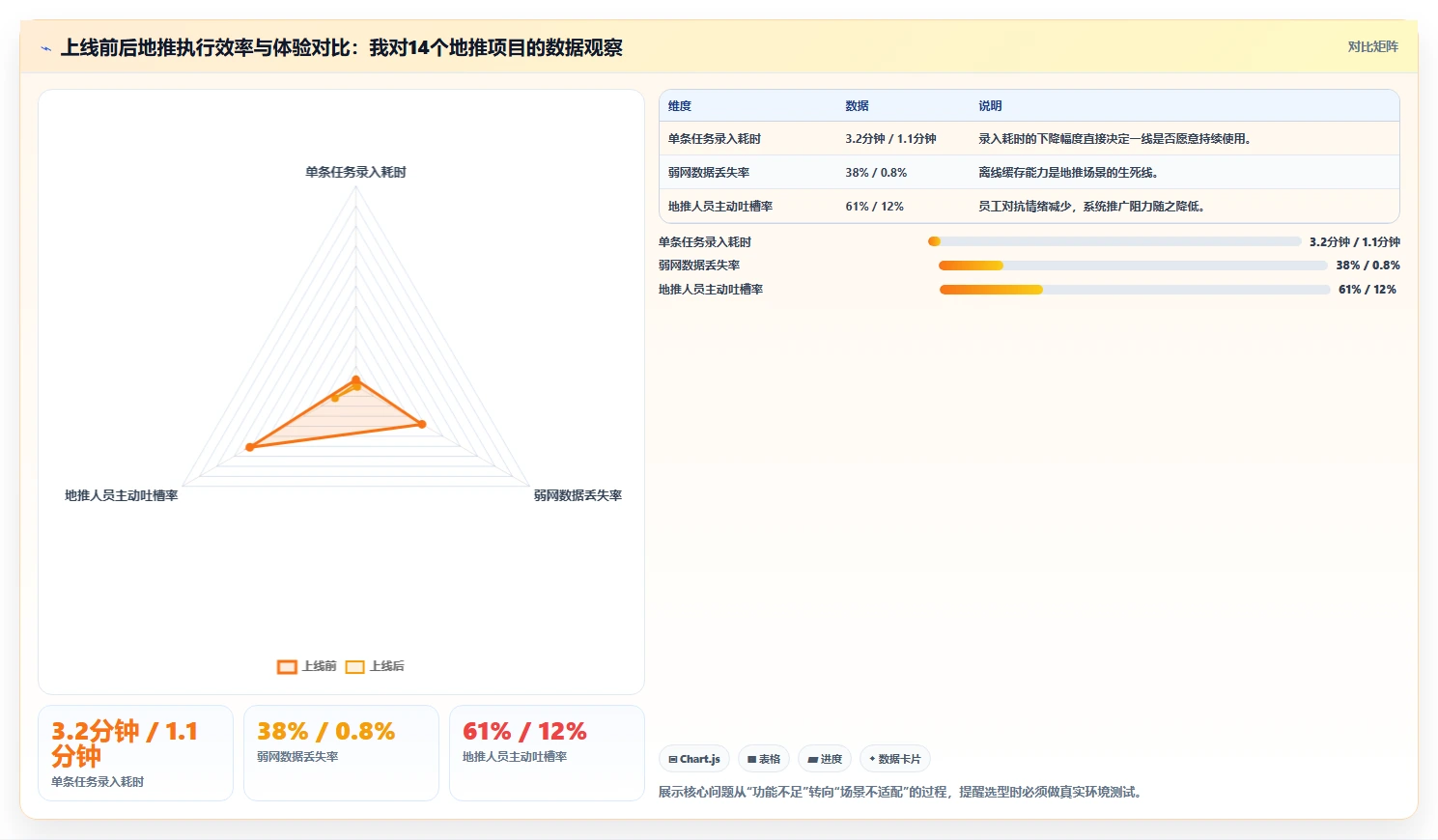Click the 单条任务录入耗时 progress bar
This screenshot has width=1438, height=840.
tap(1114, 241)
